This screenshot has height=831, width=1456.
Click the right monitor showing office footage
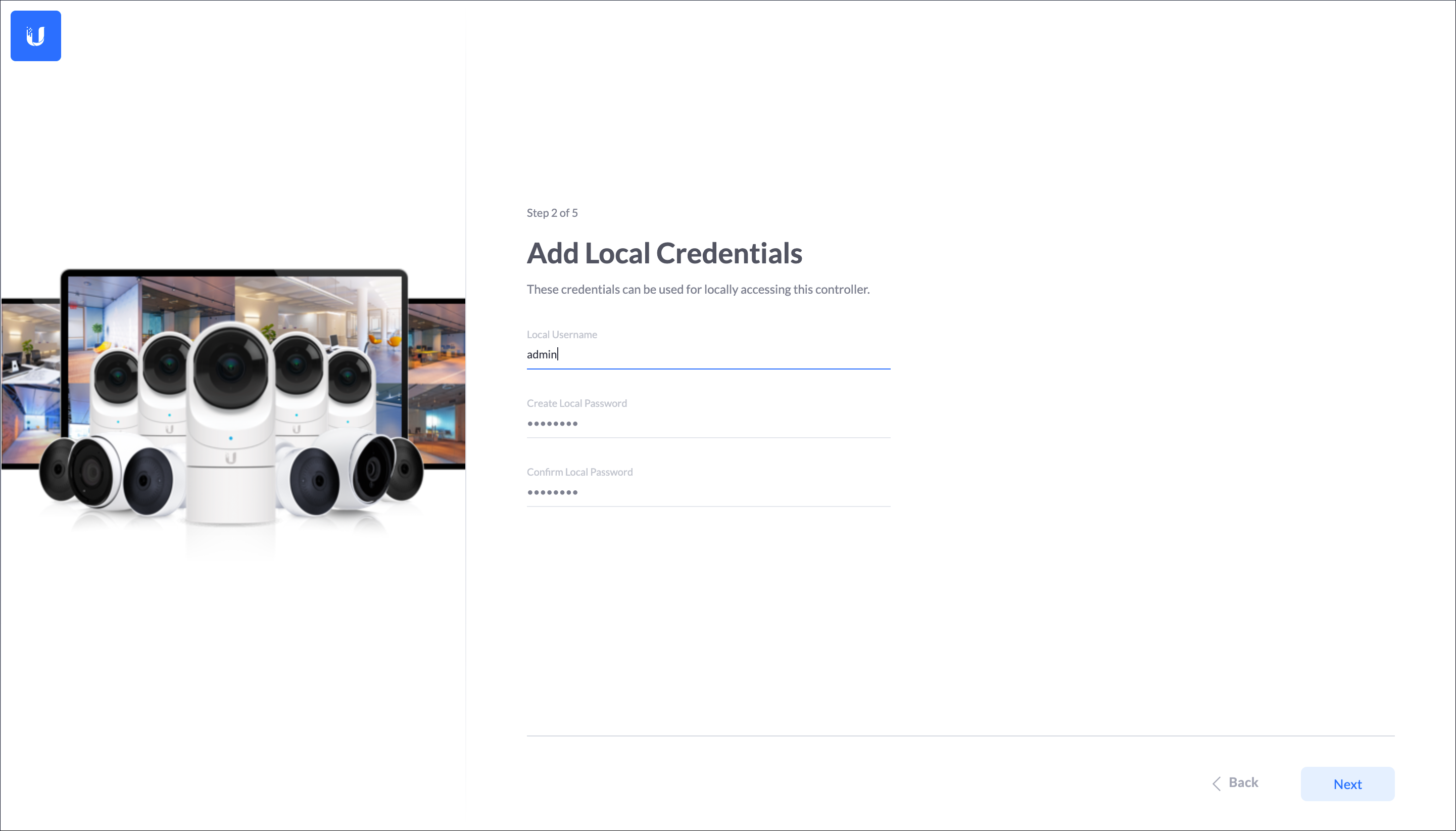point(437,383)
